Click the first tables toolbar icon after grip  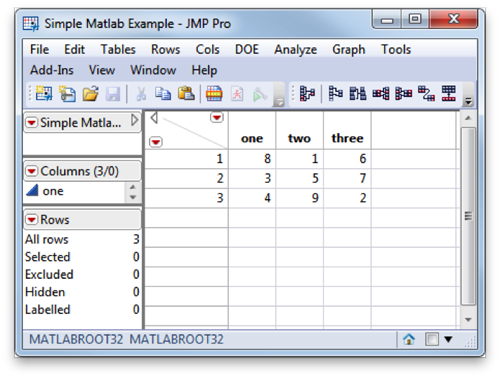click(x=307, y=93)
